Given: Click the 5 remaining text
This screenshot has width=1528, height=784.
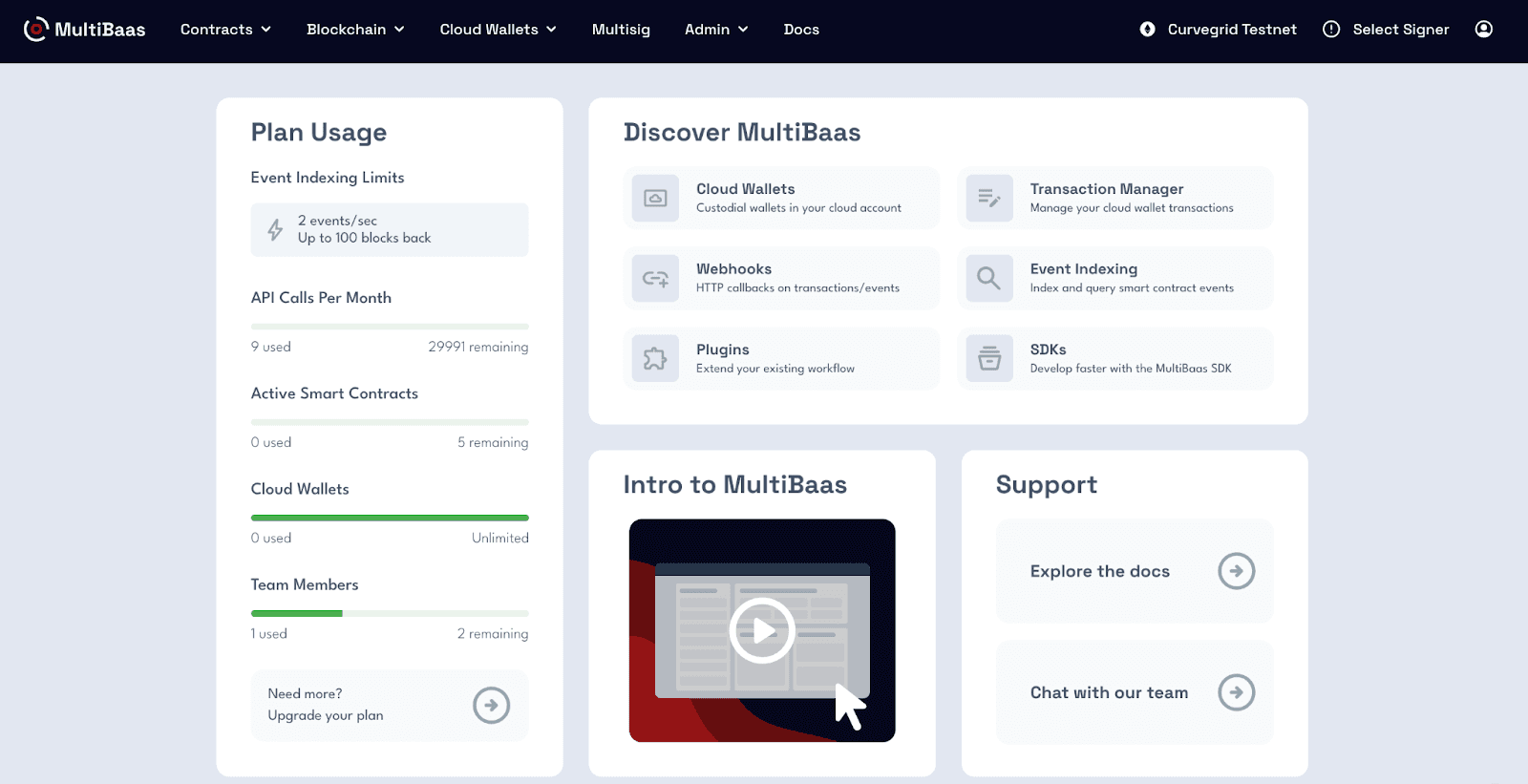Looking at the screenshot, I should (493, 442).
